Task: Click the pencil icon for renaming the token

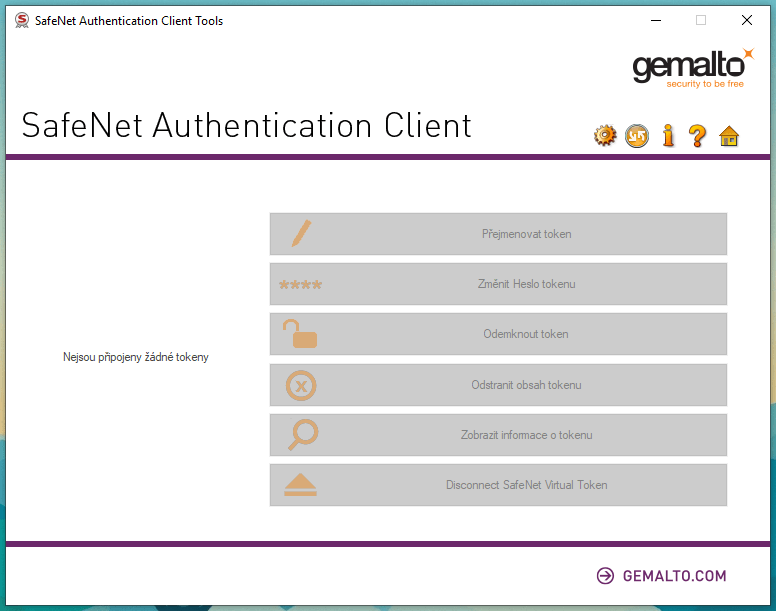Action: click(301, 233)
